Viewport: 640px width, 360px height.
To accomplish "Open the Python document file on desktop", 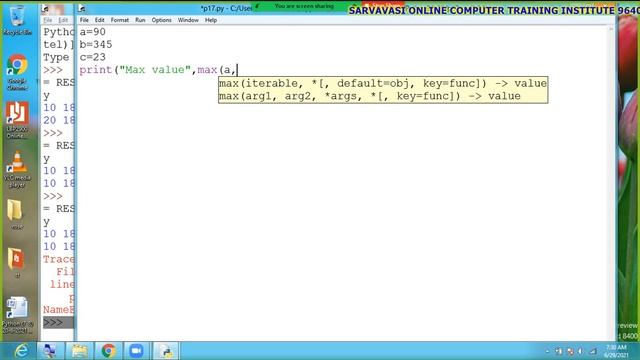I will coord(17,315).
